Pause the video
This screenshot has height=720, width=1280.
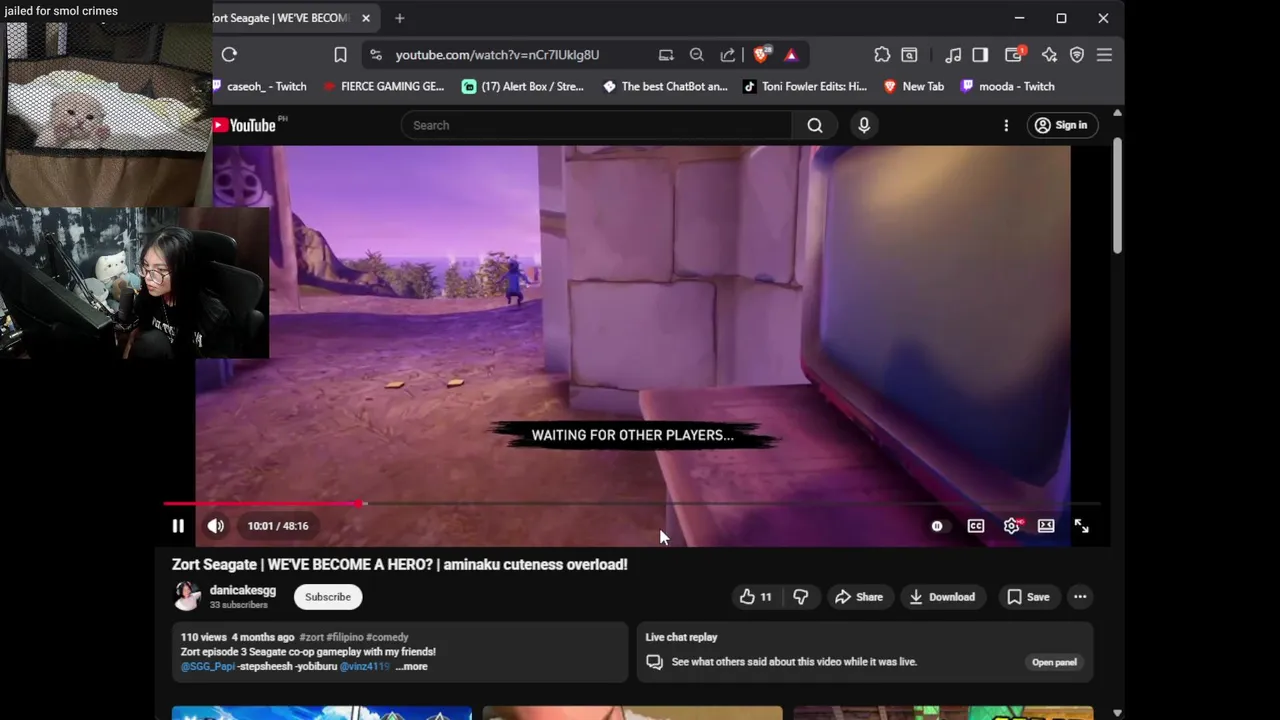[x=178, y=526]
